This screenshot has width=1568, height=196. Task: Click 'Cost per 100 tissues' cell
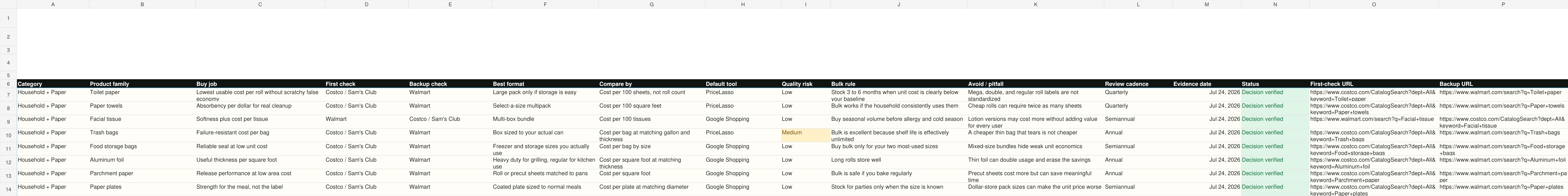pos(651,122)
